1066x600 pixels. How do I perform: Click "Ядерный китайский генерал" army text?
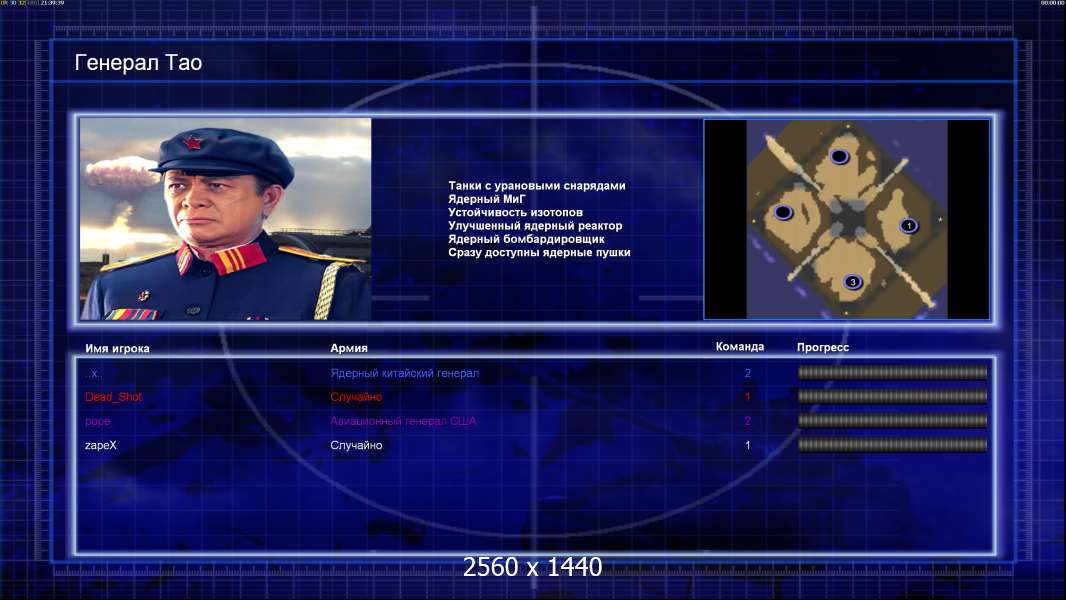[x=405, y=373]
